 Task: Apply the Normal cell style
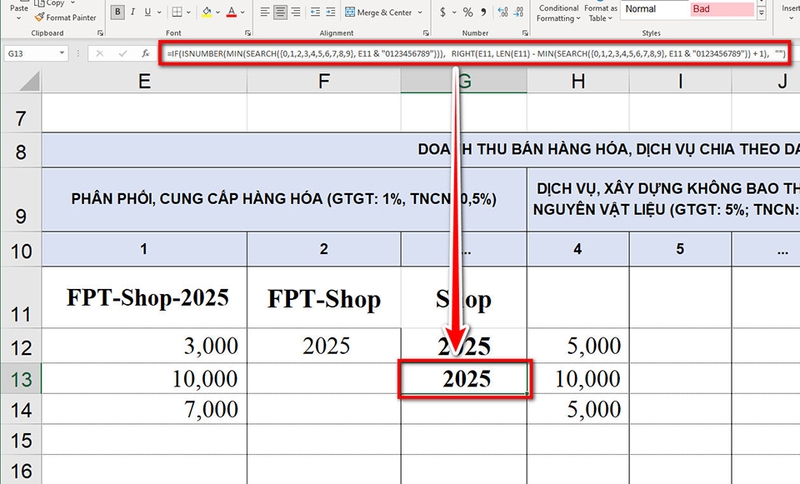click(655, 9)
